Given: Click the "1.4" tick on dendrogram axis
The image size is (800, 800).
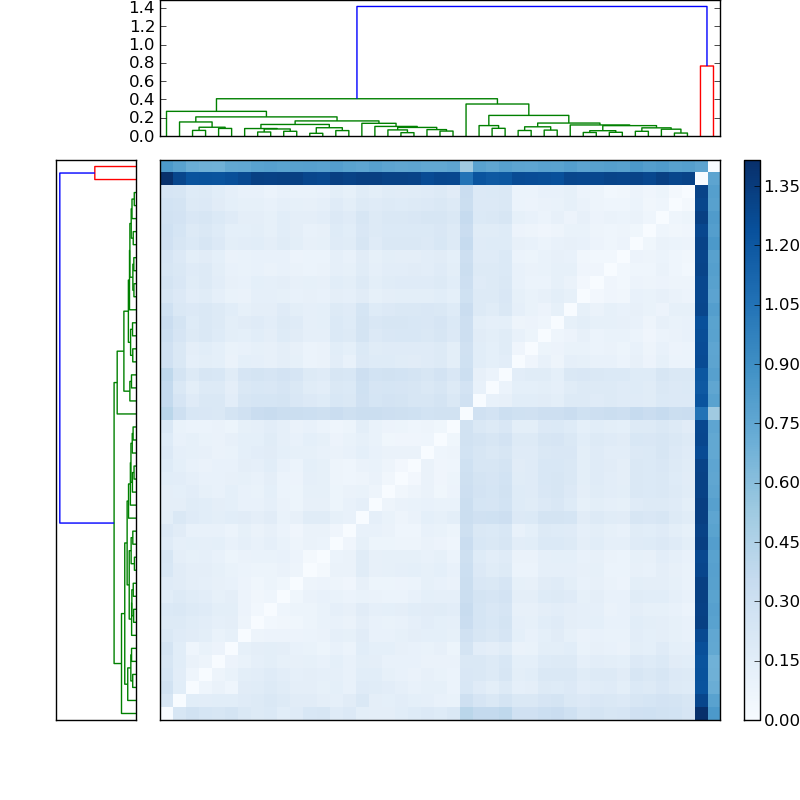Looking at the screenshot, I should tap(141, 8).
